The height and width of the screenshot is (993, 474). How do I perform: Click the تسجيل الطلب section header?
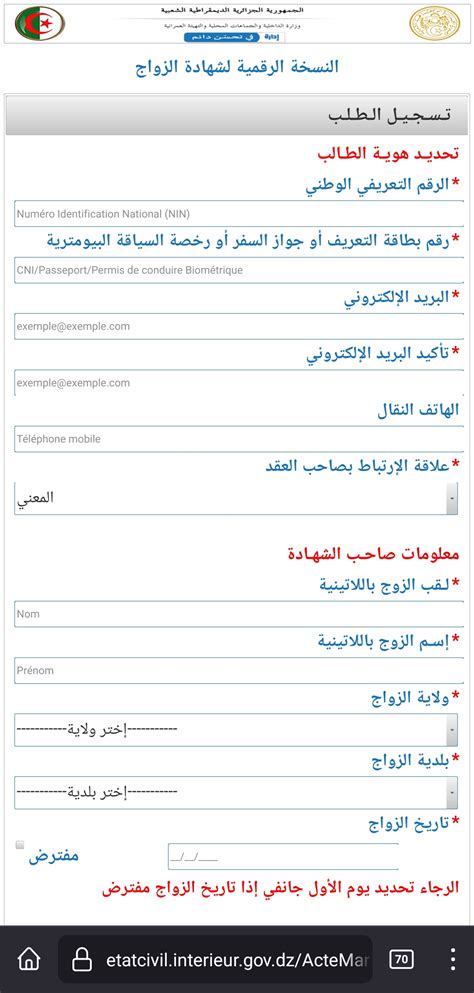(238, 115)
